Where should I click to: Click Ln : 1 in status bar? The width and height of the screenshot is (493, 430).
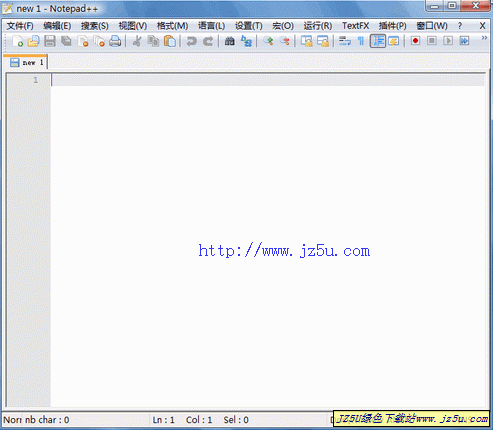(x=163, y=420)
